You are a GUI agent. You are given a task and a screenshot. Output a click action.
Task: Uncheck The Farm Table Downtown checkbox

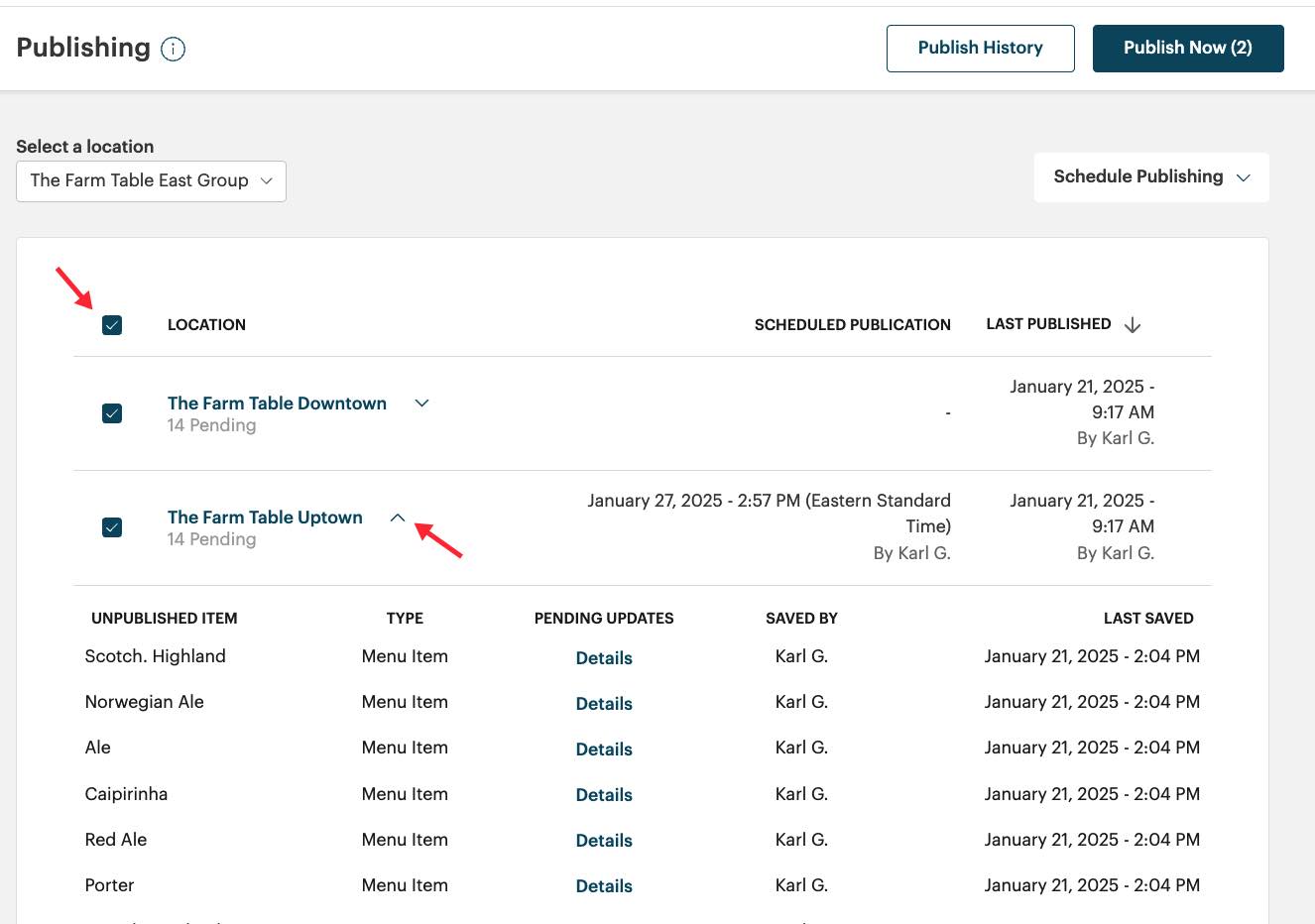pyautogui.click(x=112, y=413)
